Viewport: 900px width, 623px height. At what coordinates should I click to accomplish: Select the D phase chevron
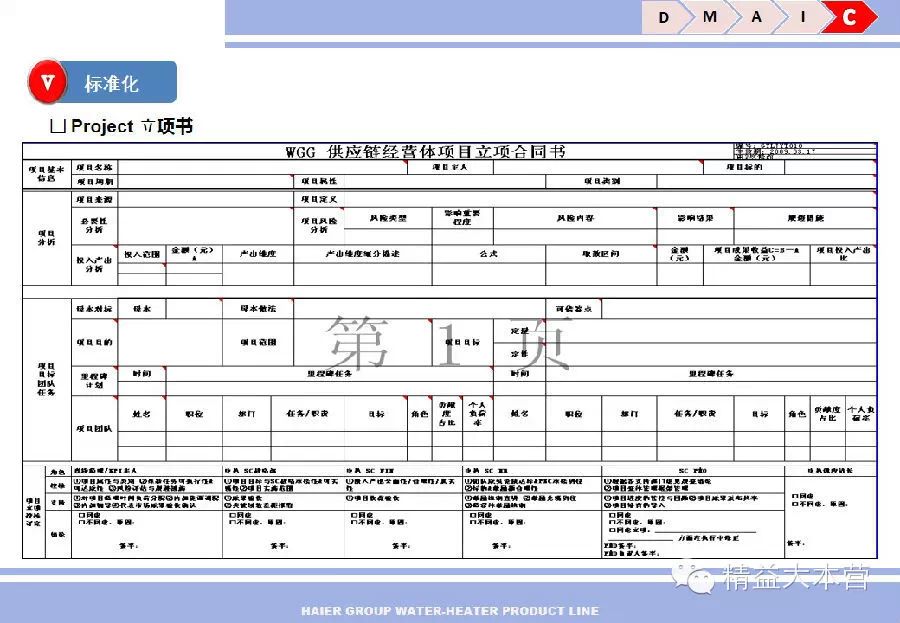pyautogui.click(x=664, y=17)
